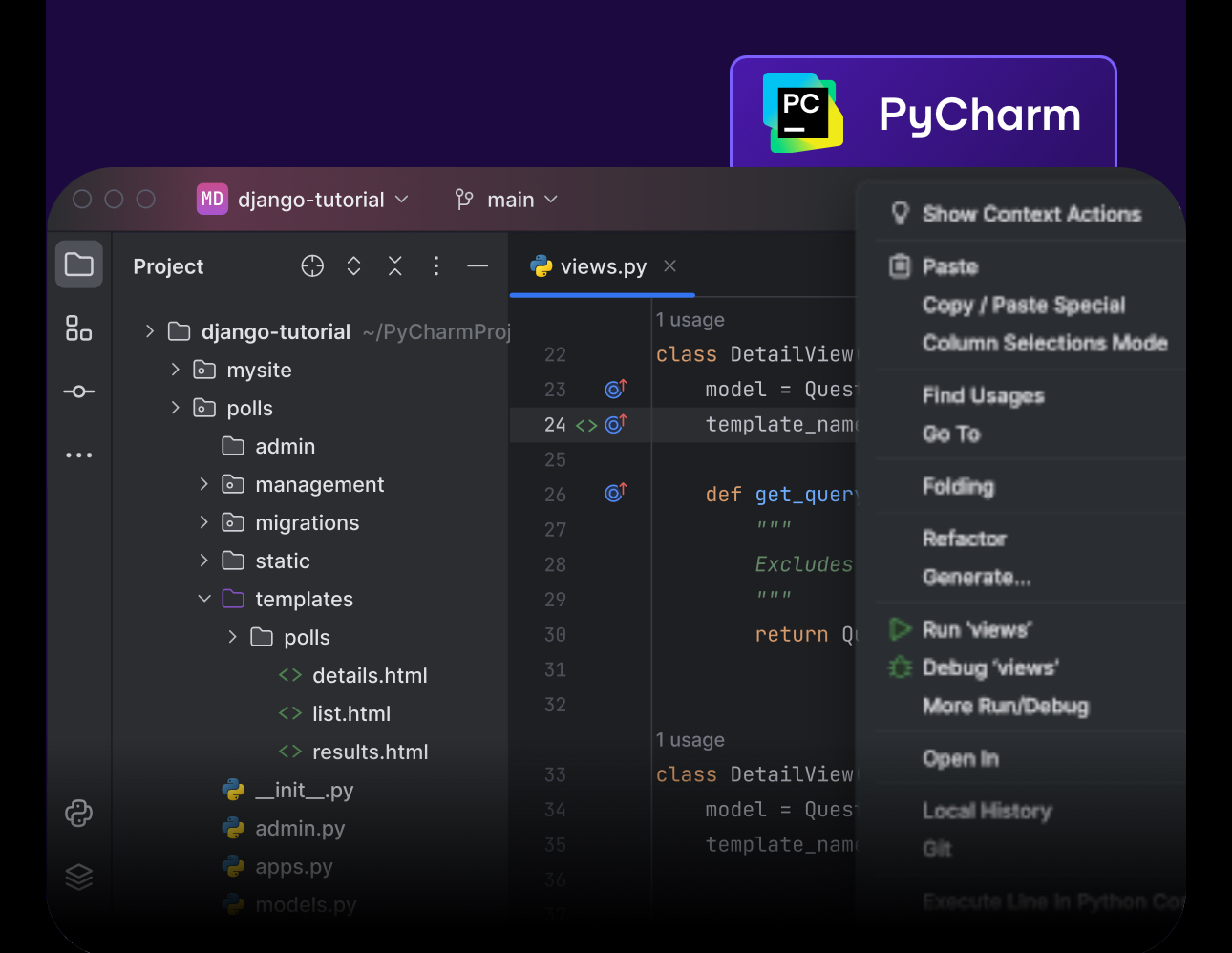
Task: Click override gutter icon on line 26
Action: pyautogui.click(x=616, y=493)
